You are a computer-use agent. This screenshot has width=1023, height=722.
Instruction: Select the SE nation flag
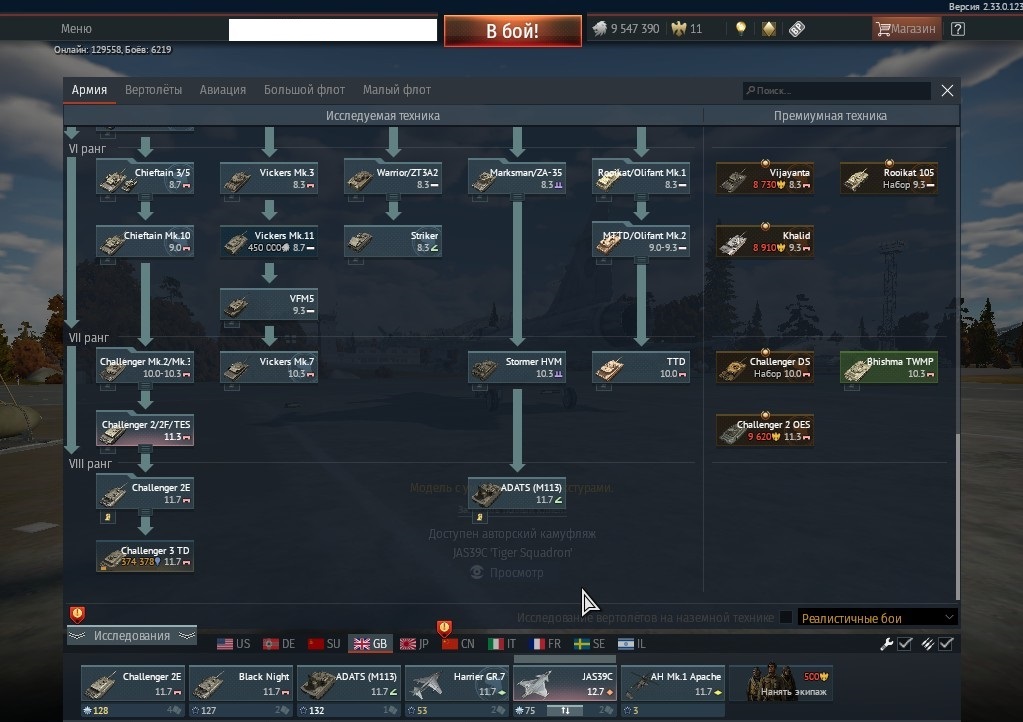pos(590,644)
